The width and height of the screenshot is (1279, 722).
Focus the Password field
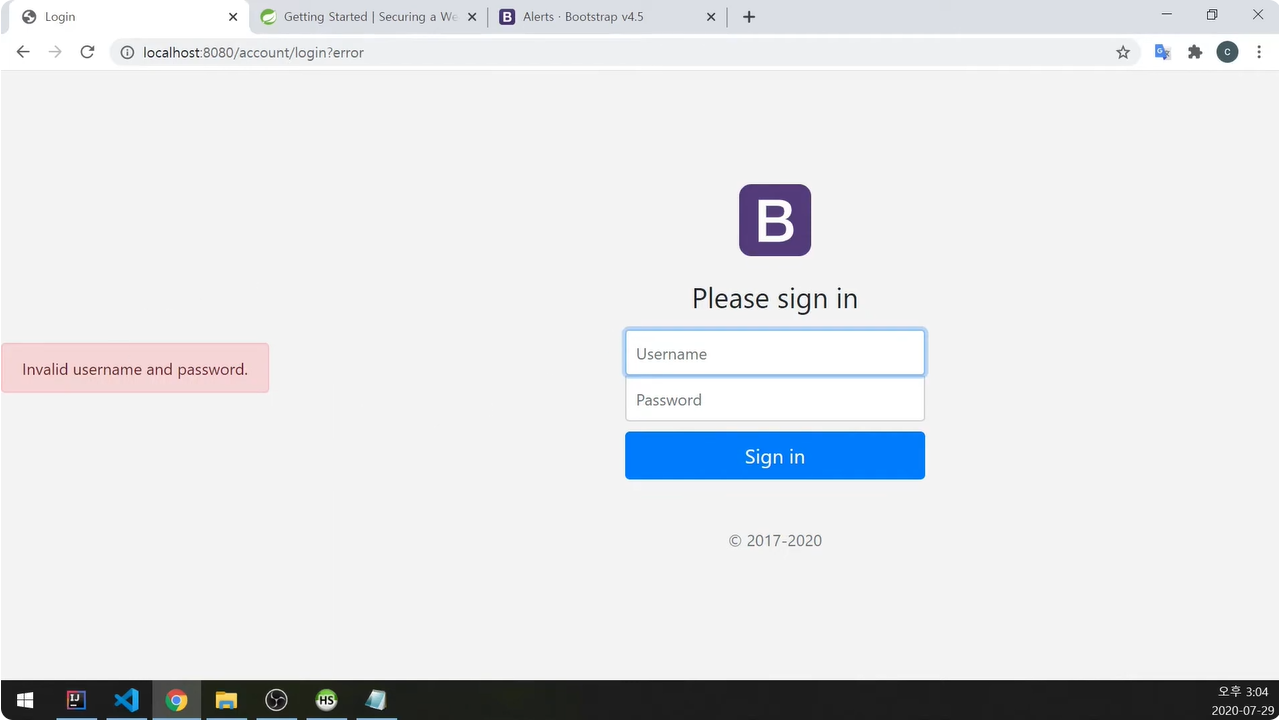point(775,399)
